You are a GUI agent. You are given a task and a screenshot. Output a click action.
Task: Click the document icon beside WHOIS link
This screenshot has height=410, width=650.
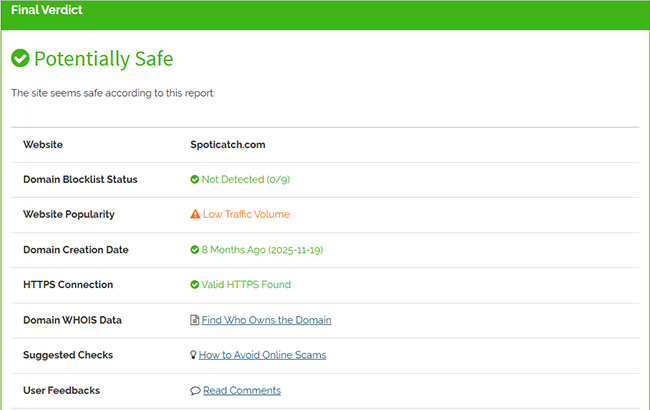click(x=194, y=320)
